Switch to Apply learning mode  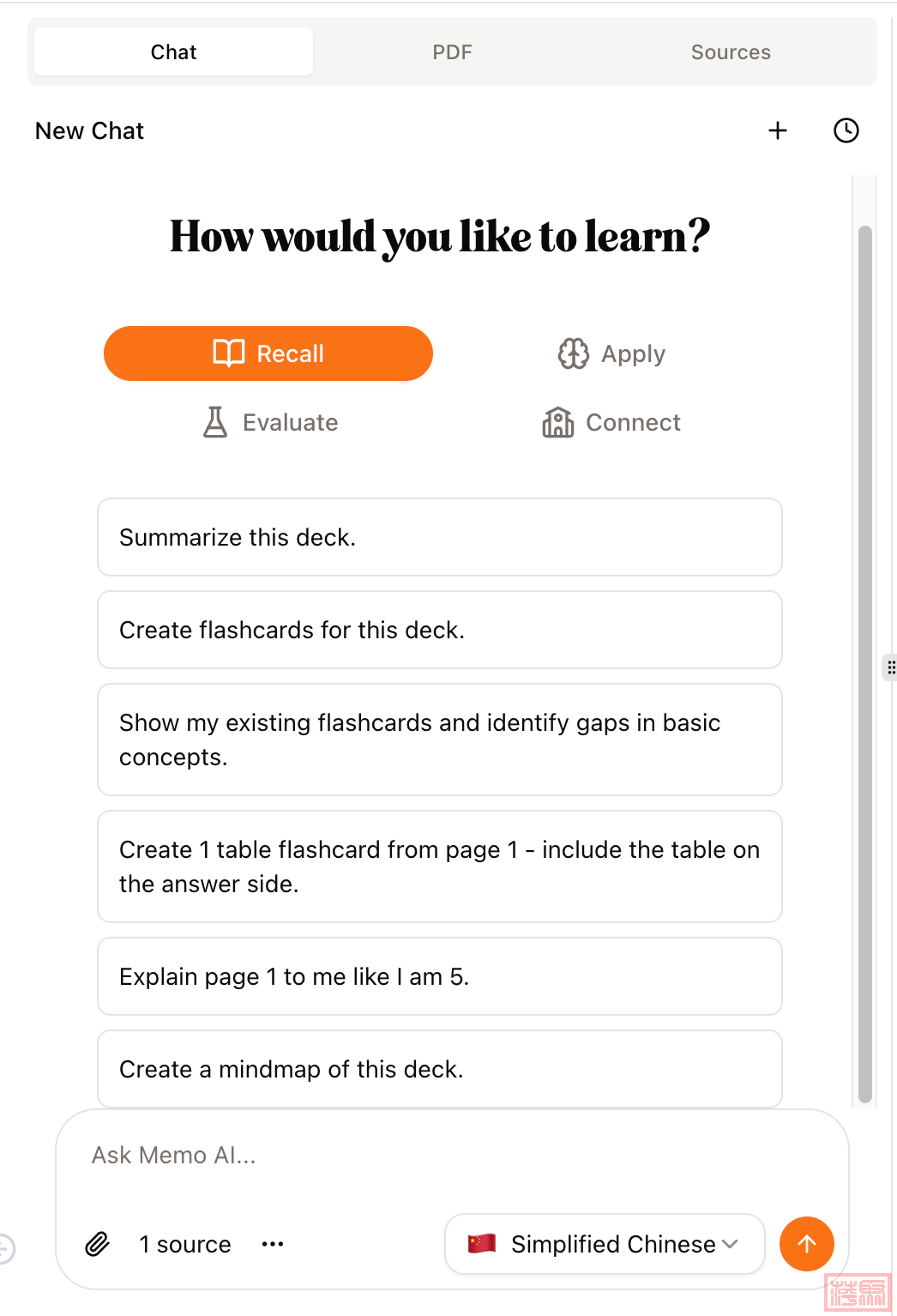[x=611, y=353]
